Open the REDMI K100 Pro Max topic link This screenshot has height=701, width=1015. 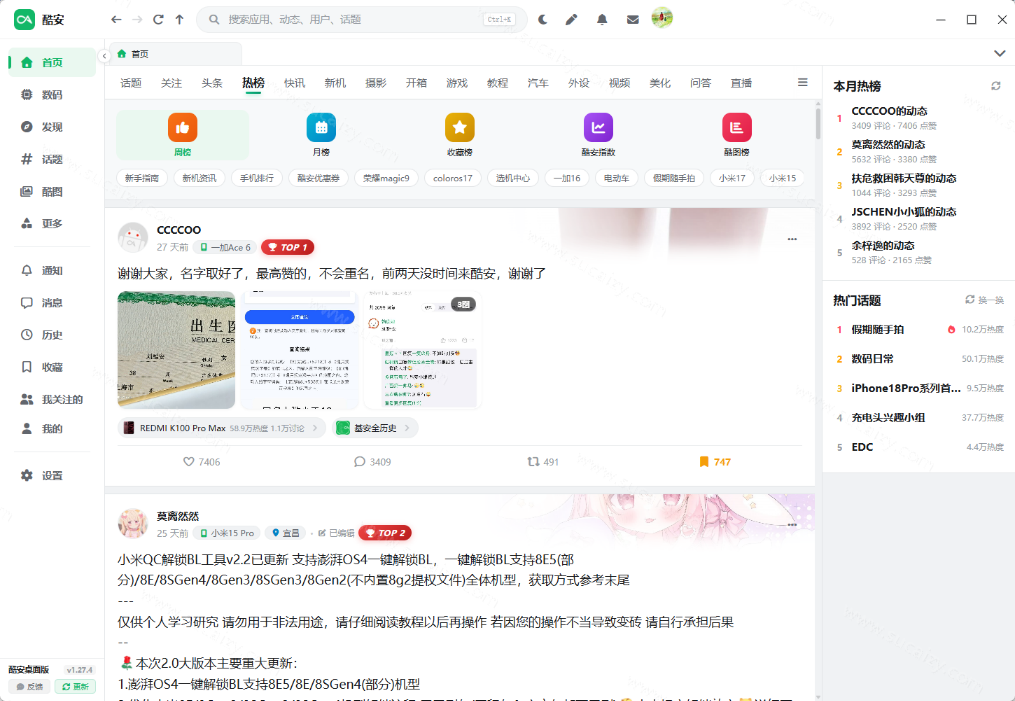pyautogui.click(x=221, y=428)
